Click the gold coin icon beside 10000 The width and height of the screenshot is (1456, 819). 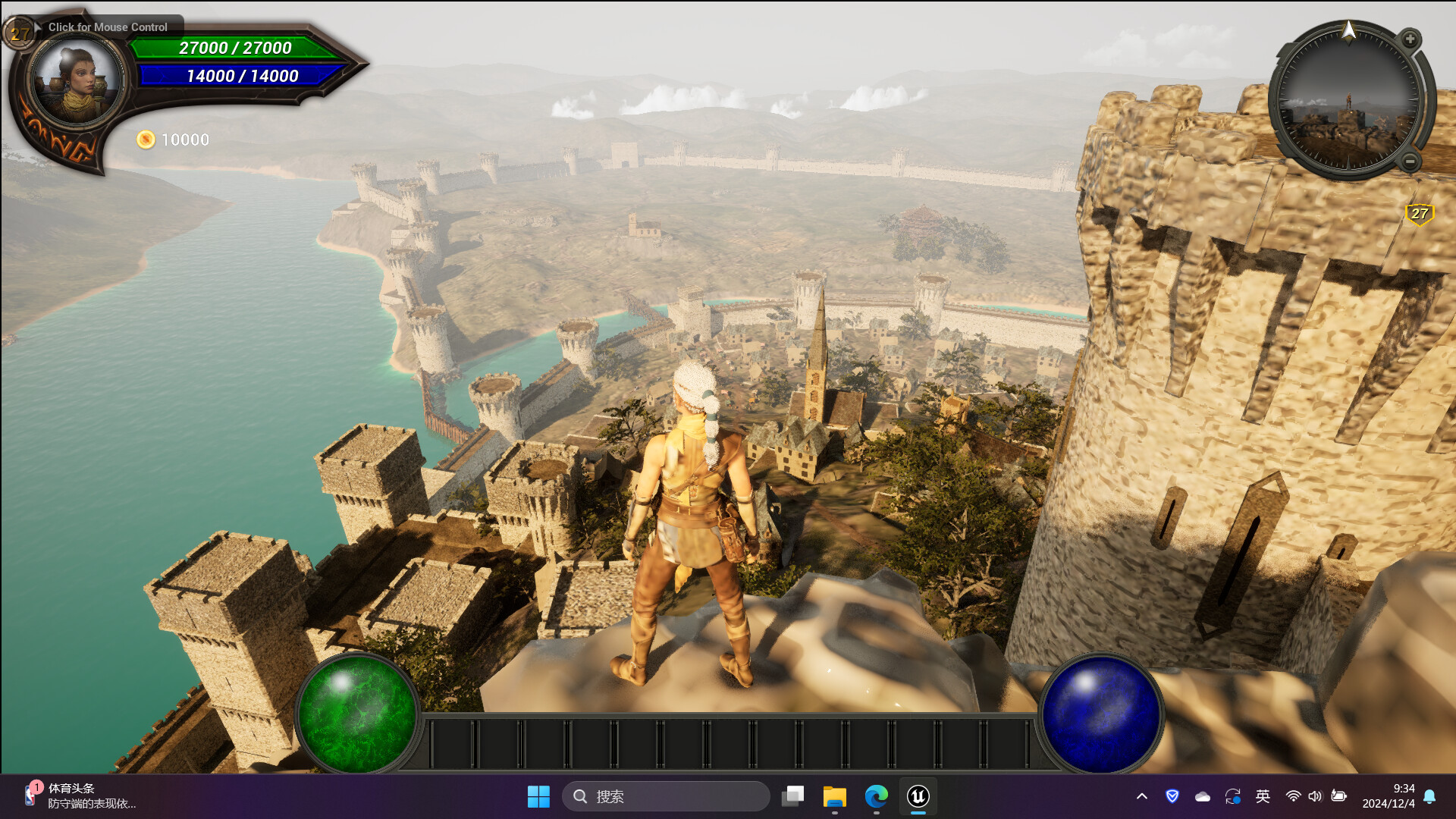pos(146,140)
